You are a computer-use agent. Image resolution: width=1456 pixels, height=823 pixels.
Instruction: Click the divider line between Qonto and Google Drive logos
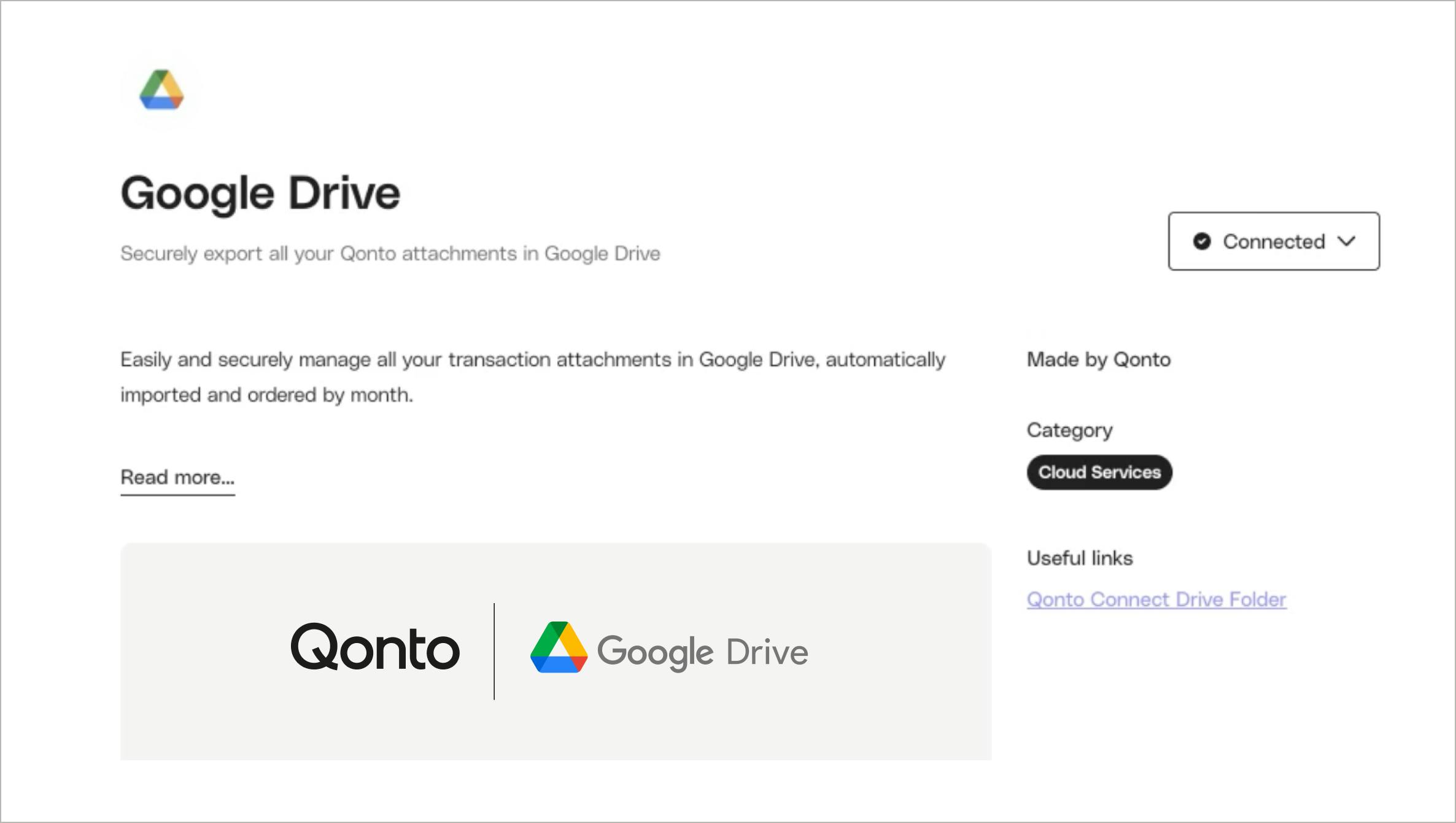click(494, 651)
